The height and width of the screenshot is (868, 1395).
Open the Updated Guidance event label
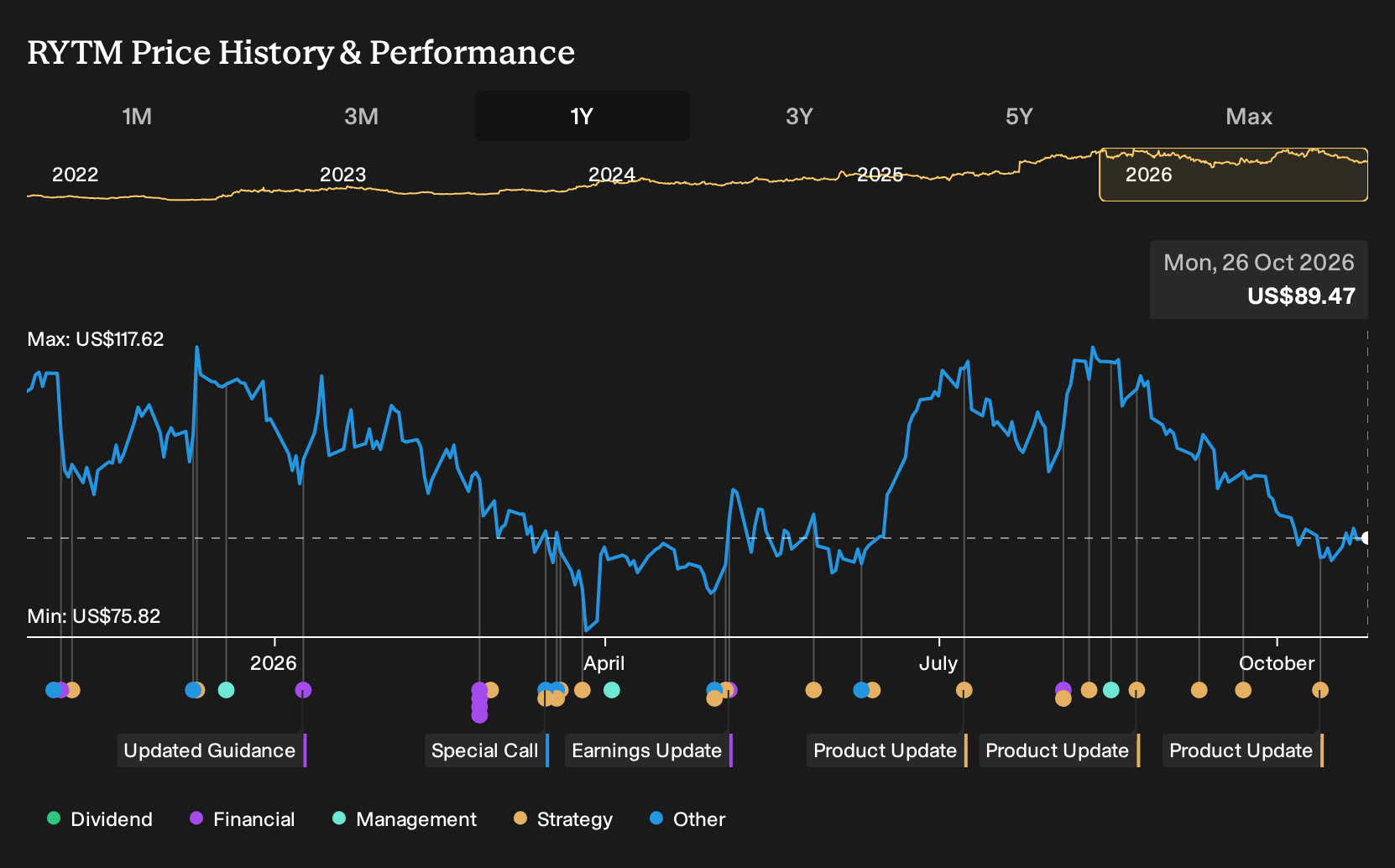pos(212,750)
